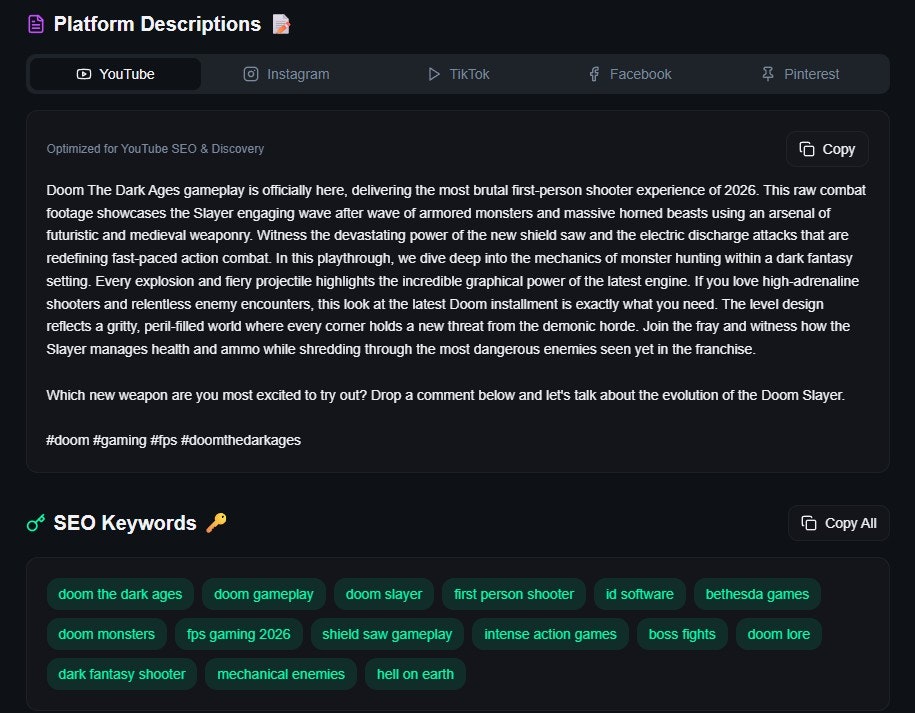915x713 pixels.
Task: Switch to the Facebook tab
Action: [630, 74]
